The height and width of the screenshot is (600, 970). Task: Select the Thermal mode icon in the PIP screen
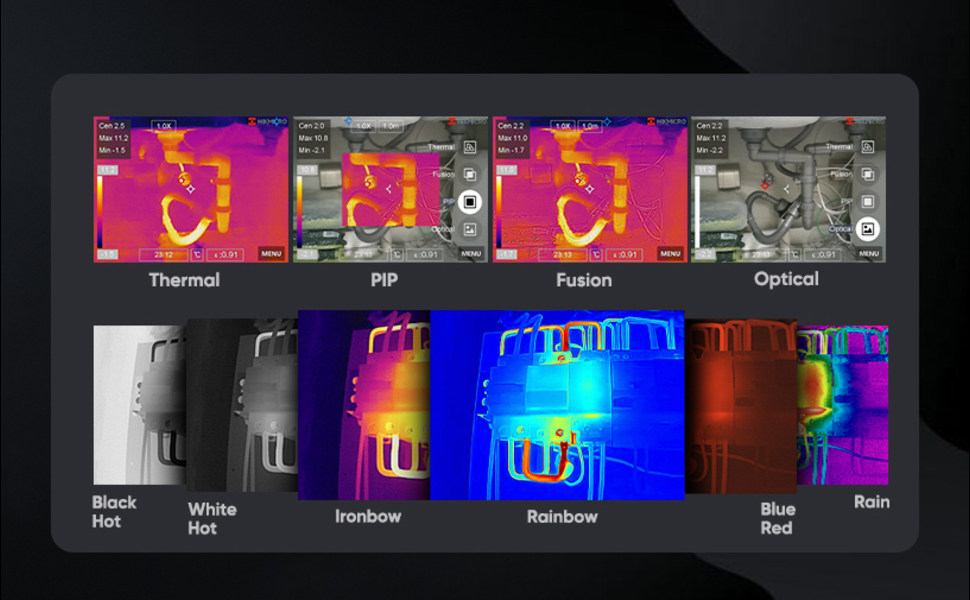(x=469, y=148)
